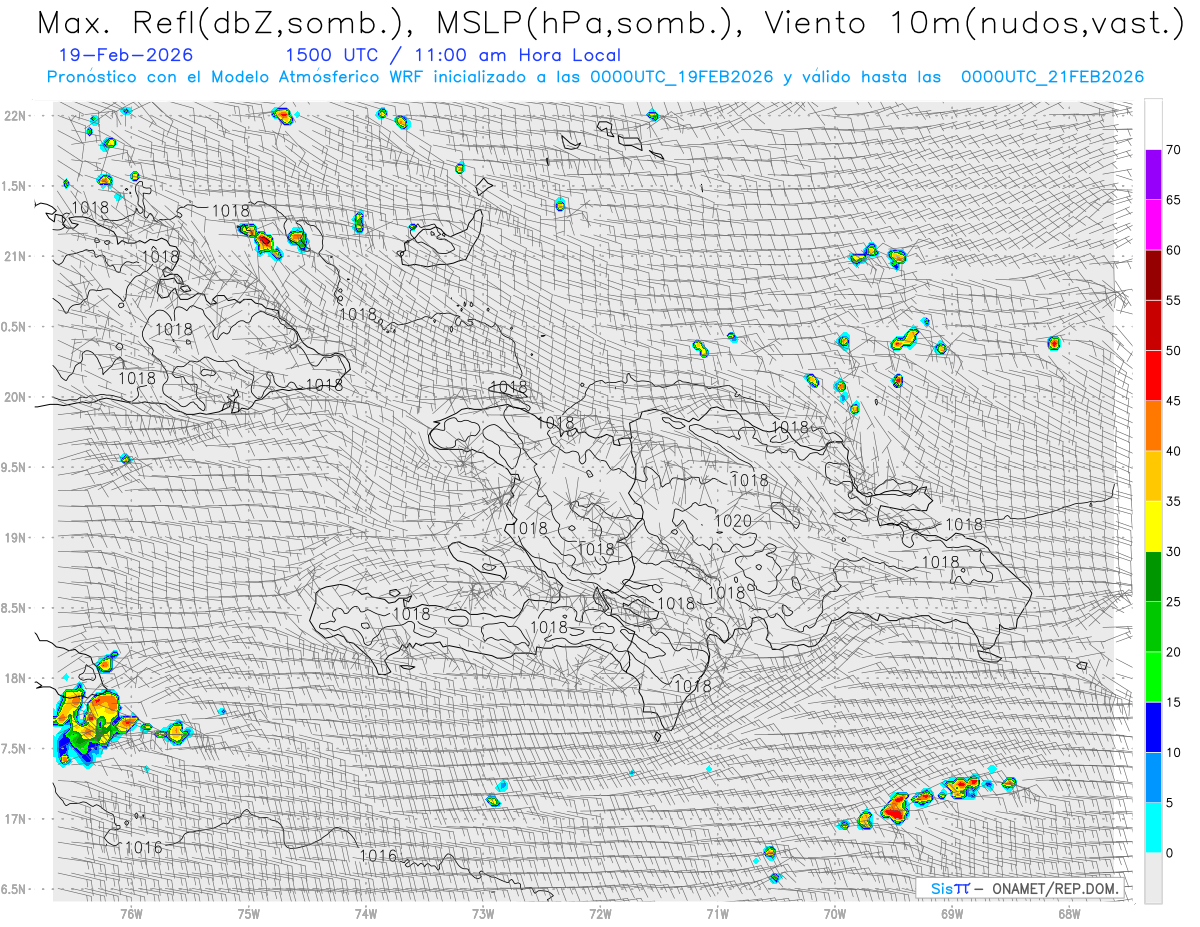Click the colorbar tick label 65
The width and height of the screenshot is (1200, 927).
coord(1173,200)
